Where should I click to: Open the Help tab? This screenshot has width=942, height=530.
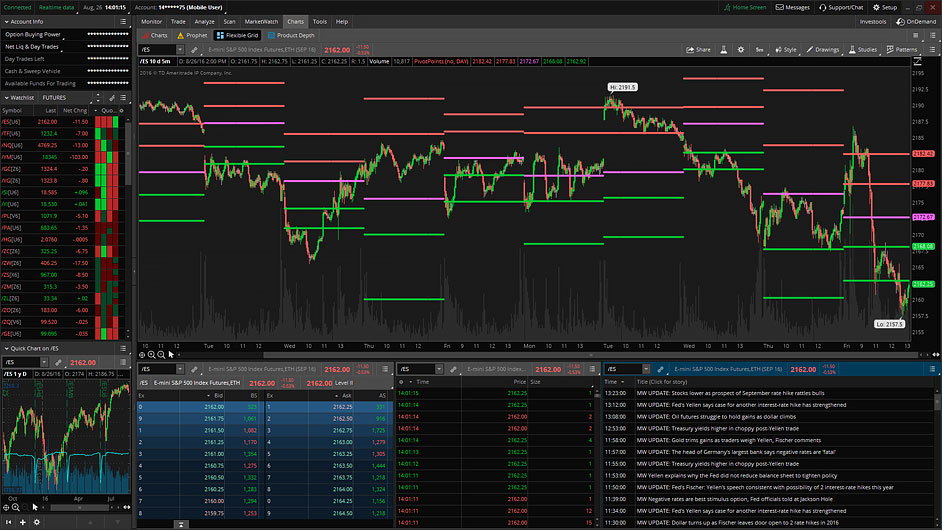coord(342,22)
